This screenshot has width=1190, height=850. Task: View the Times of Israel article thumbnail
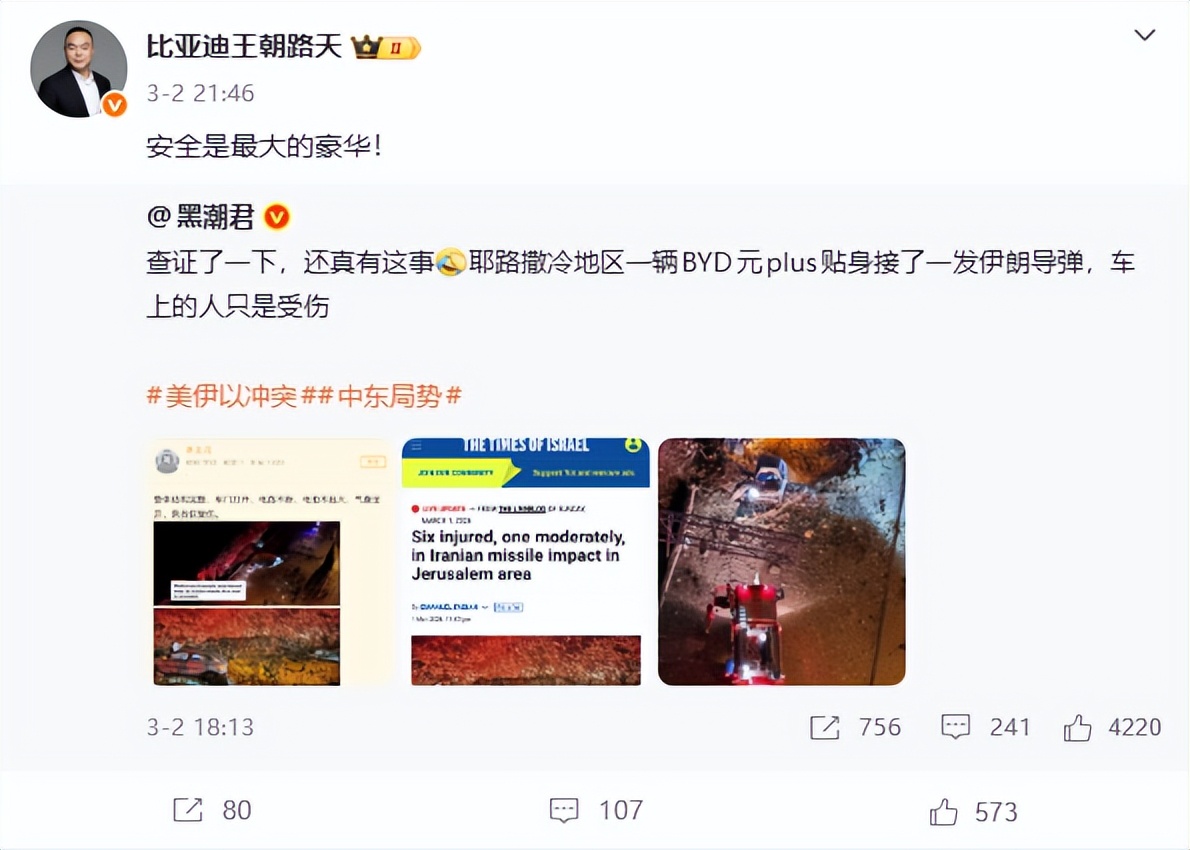click(x=526, y=562)
